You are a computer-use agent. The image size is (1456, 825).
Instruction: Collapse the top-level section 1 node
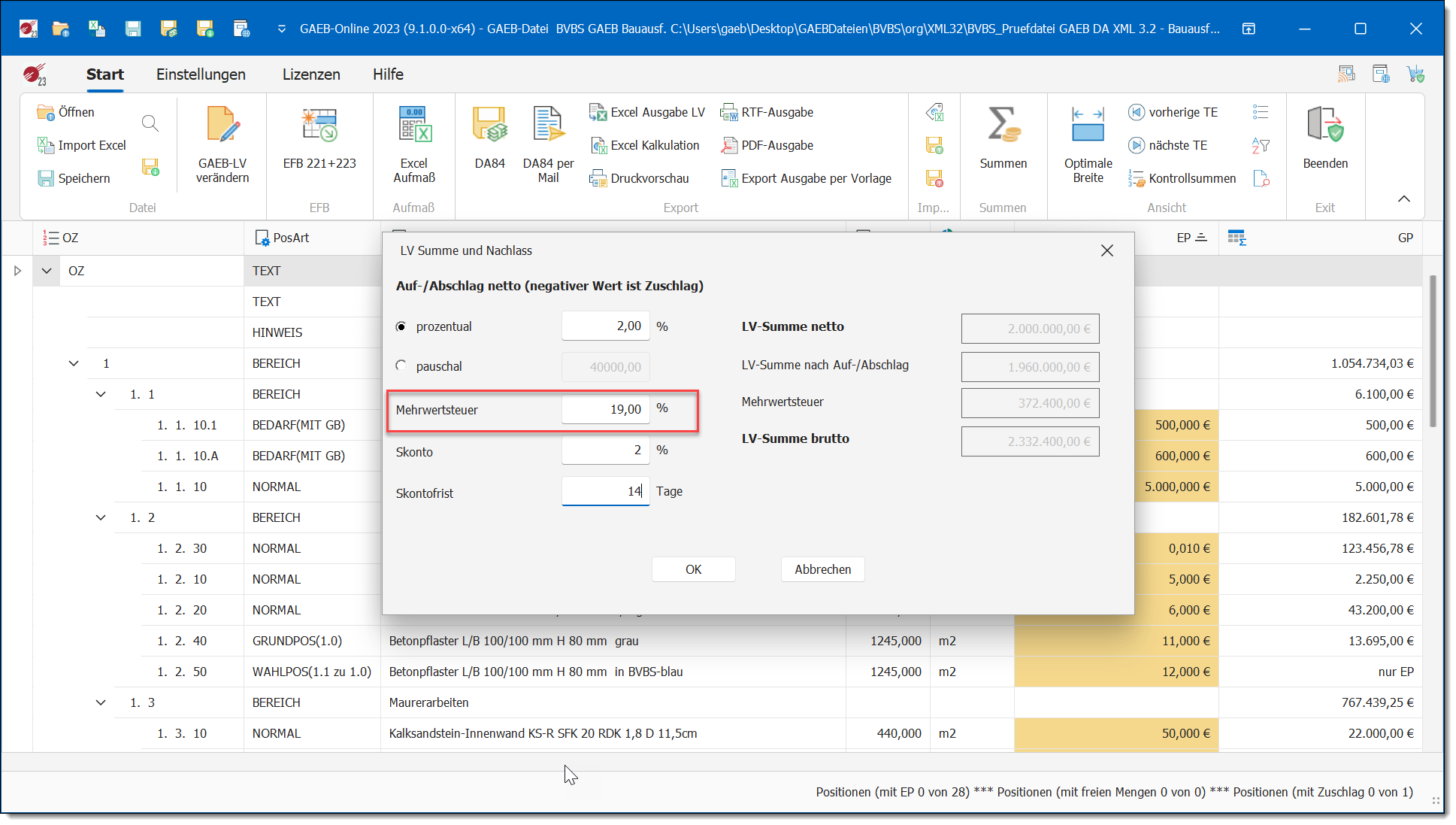tap(74, 363)
